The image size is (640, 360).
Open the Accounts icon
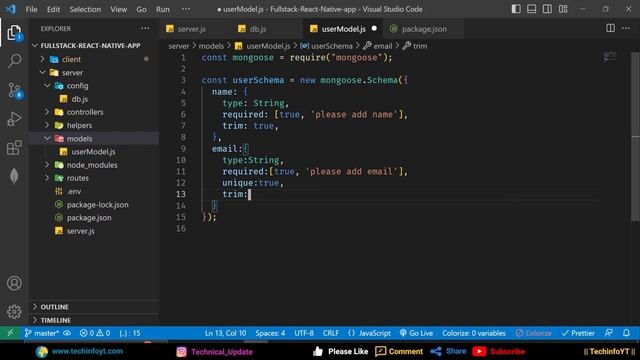pyautogui.click(x=14, y=283)
